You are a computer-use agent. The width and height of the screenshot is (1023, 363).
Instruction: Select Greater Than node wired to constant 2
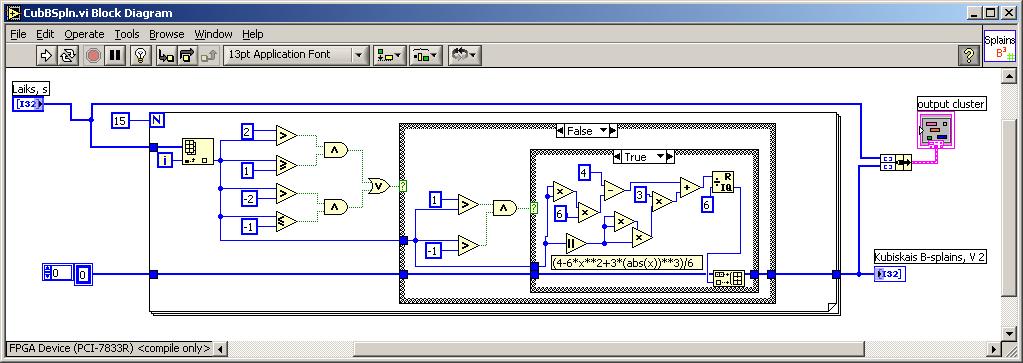point(286,136)
